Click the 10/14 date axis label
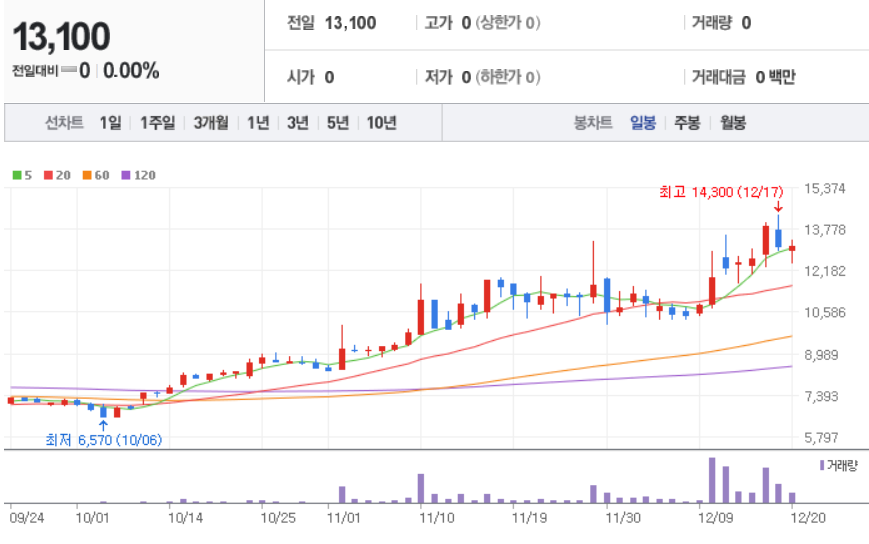 point(185,518)
